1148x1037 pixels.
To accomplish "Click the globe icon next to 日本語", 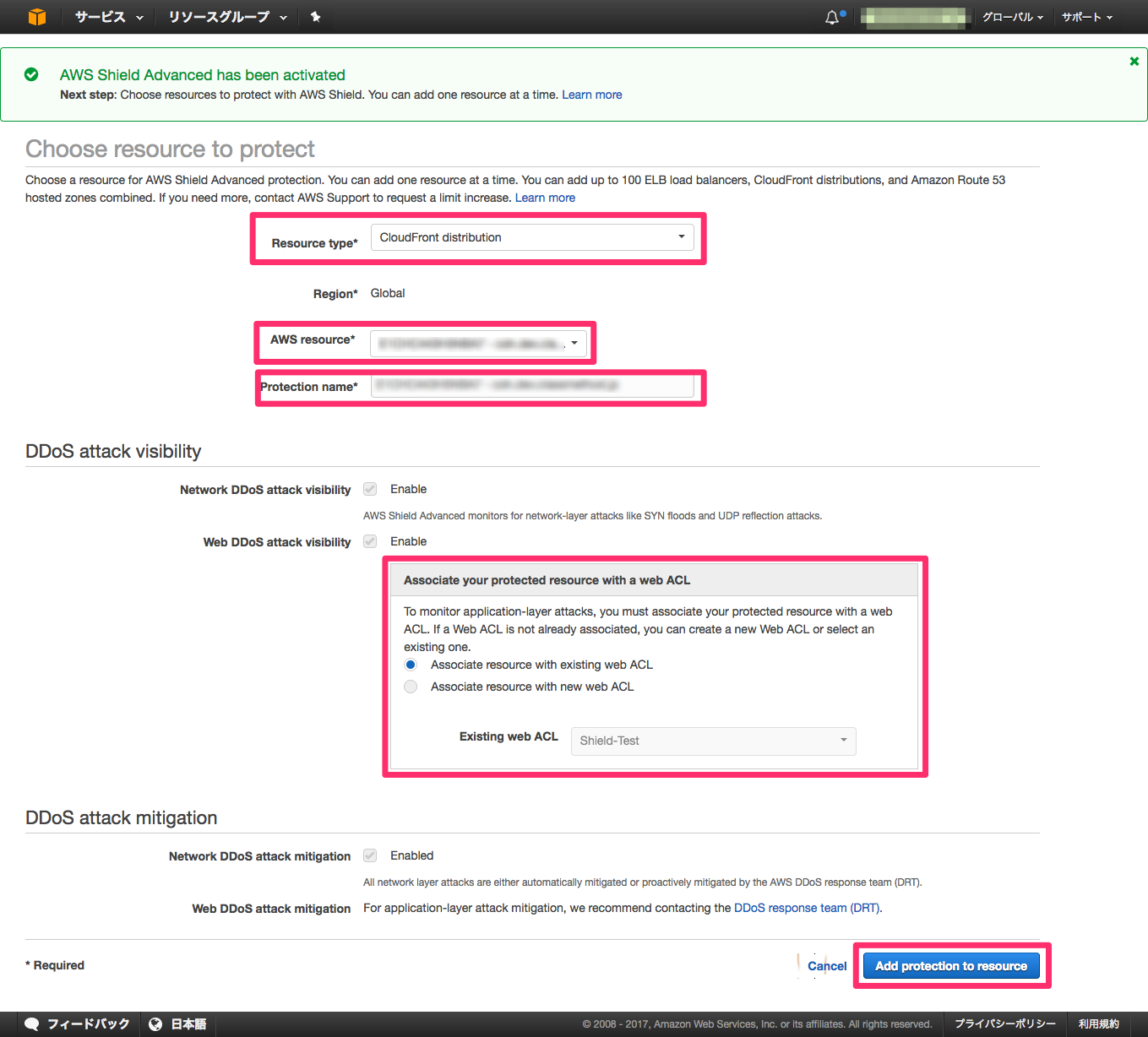I will click(x=154, y=1023).
